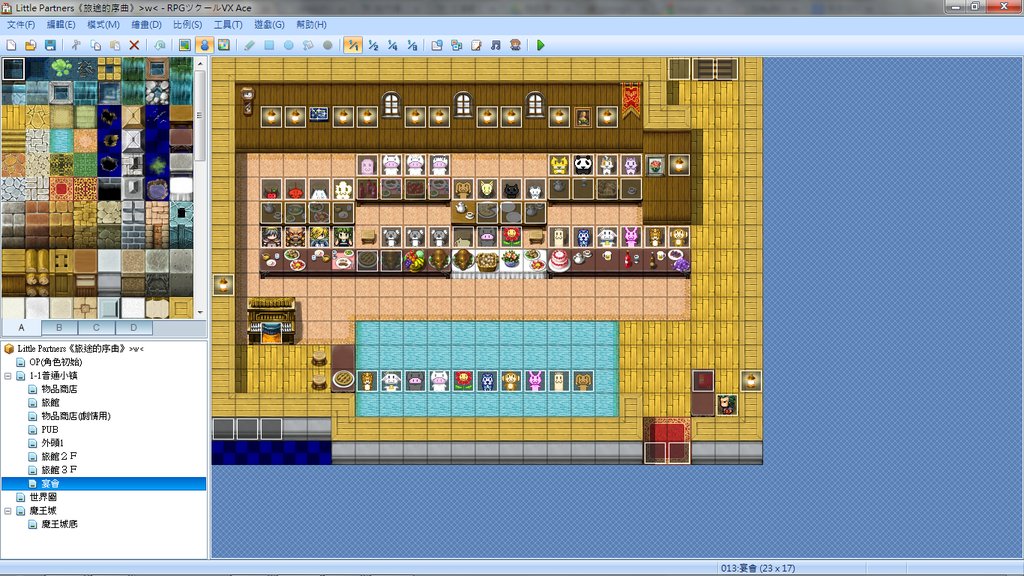Select the 魔王城 map
The image size is (1024, 576).
click(42, 511)
